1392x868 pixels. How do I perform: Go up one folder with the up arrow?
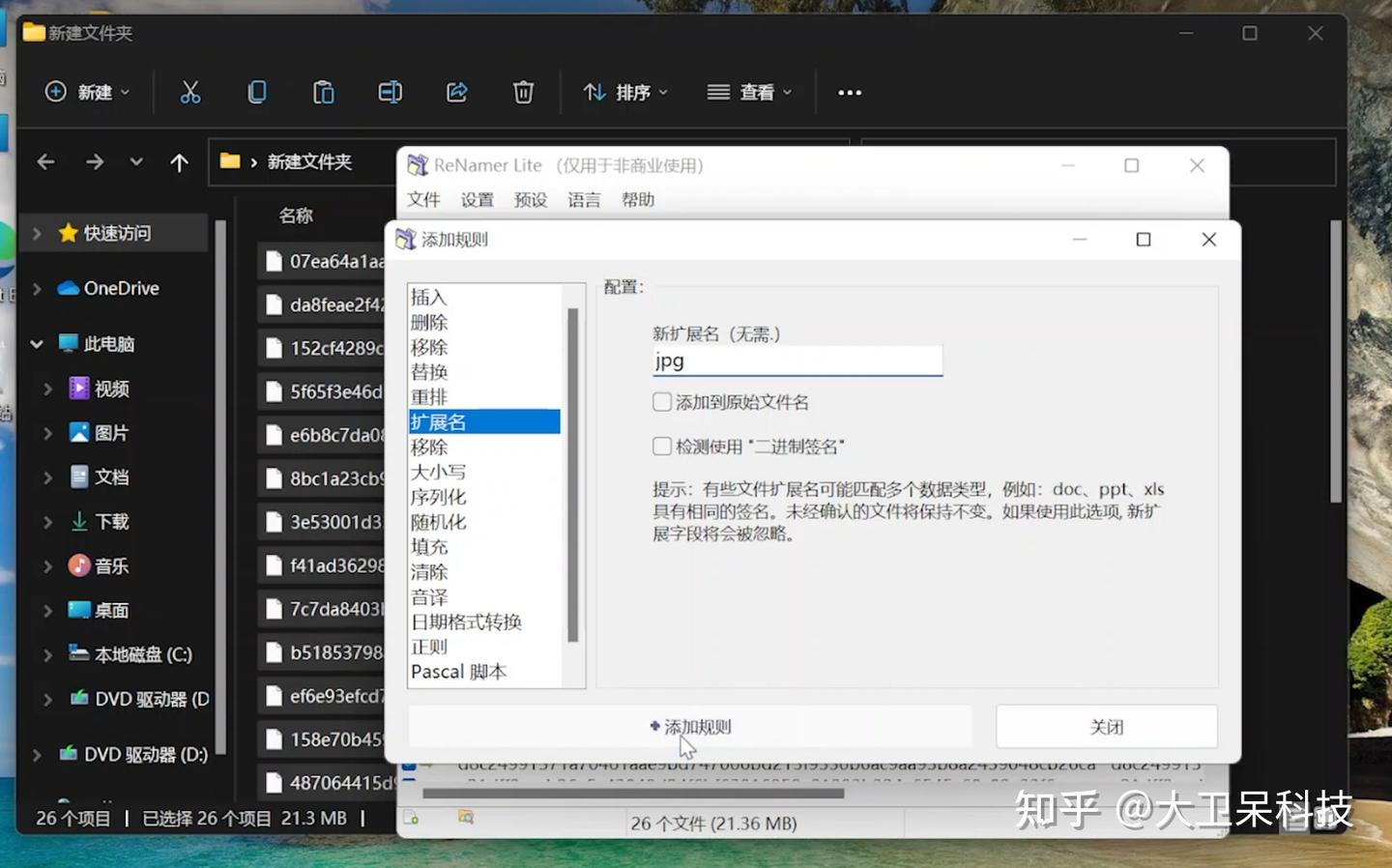(179, 162)
